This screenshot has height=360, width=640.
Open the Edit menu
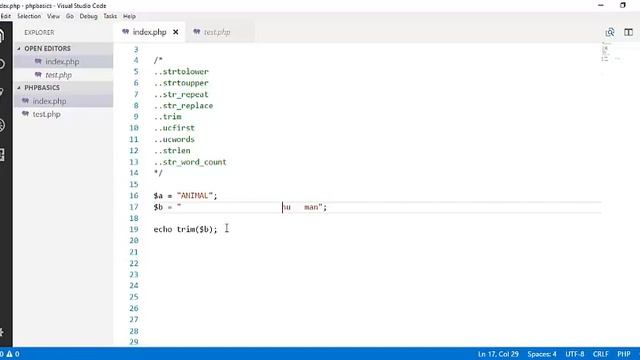(5, 16)
